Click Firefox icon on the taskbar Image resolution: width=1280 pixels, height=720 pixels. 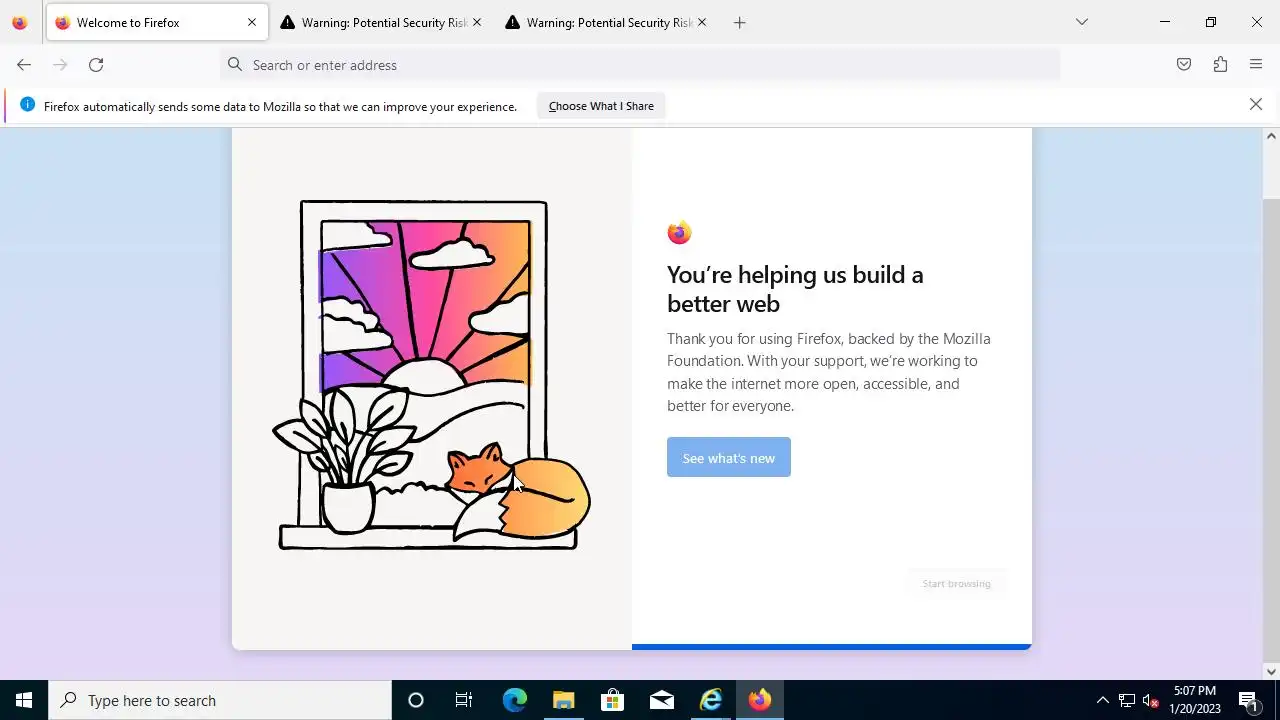coord(760,700)
